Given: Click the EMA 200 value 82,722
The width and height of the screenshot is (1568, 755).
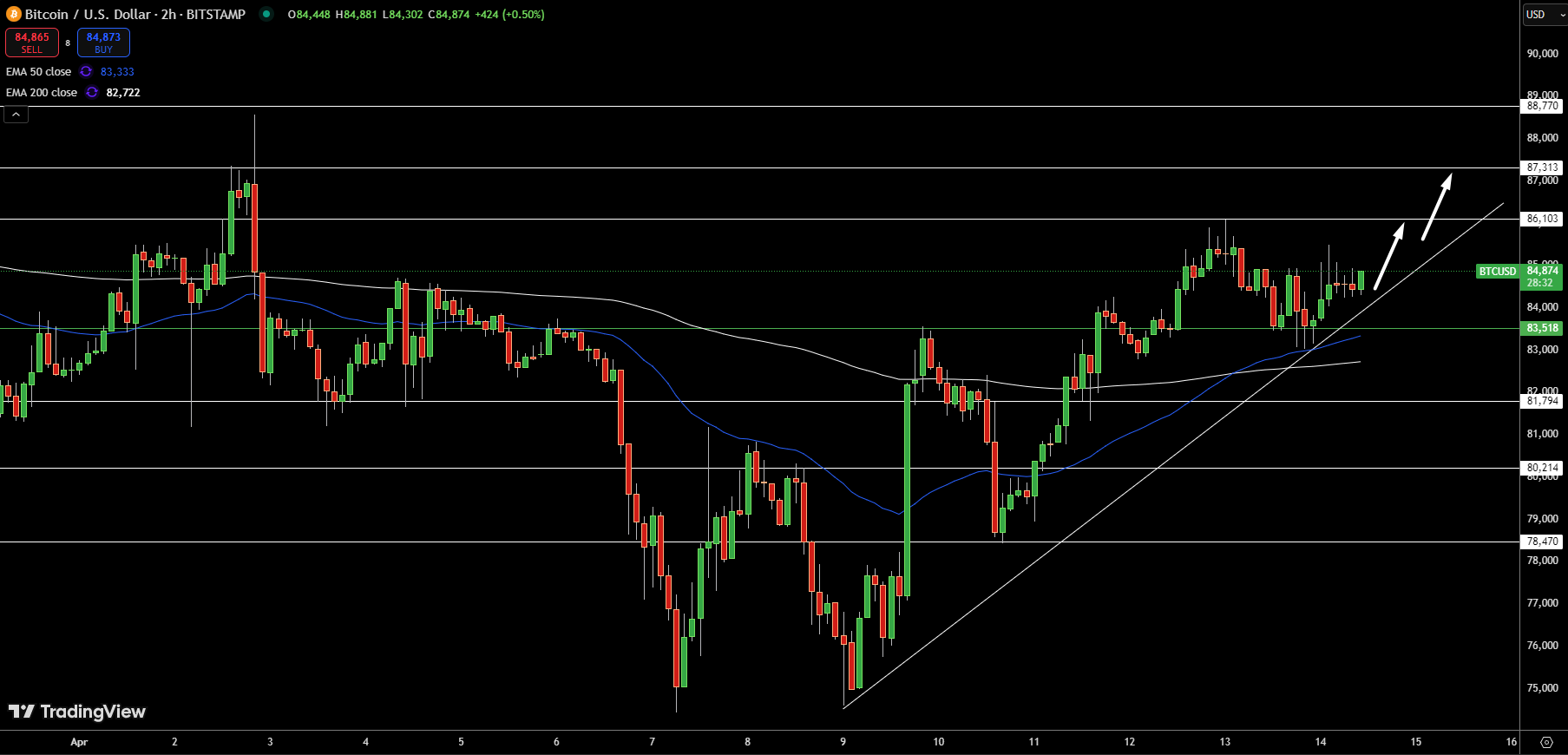Looking at the screenshot, I should click(123, 93).
